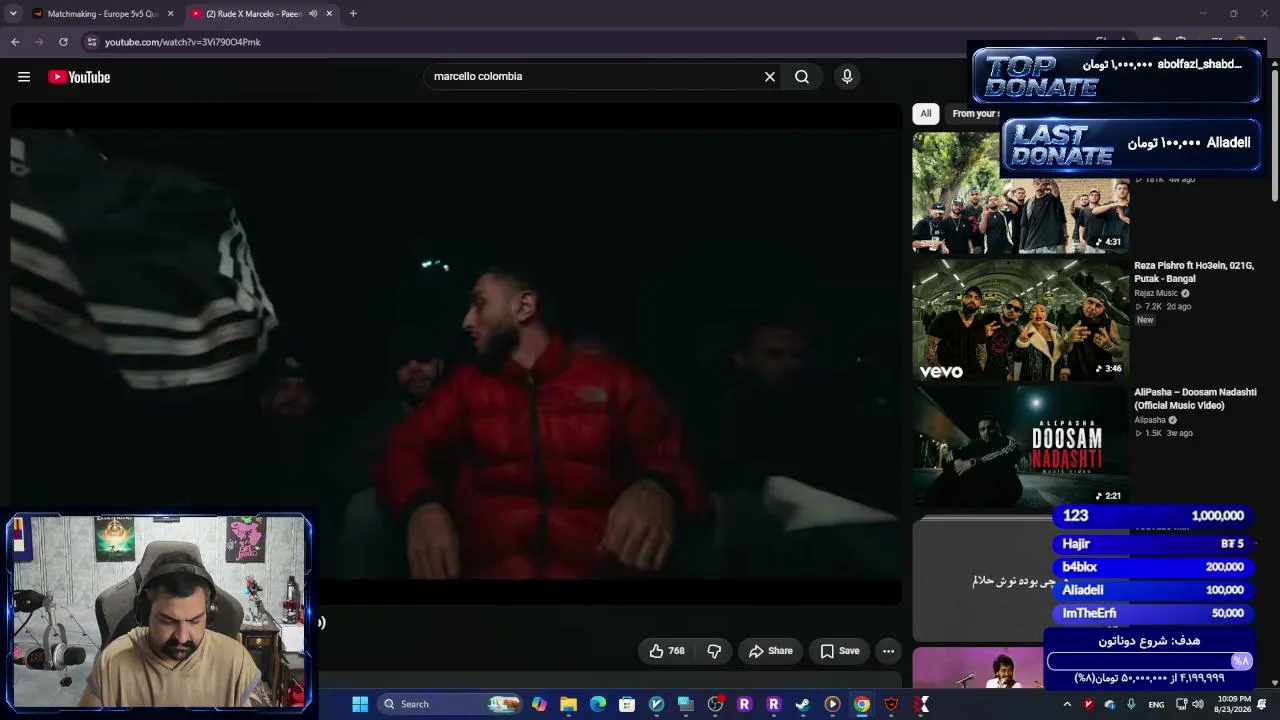Open the clock and calendar flyout
Viewport: 1280px width, 720px height.
[1233, 704]
